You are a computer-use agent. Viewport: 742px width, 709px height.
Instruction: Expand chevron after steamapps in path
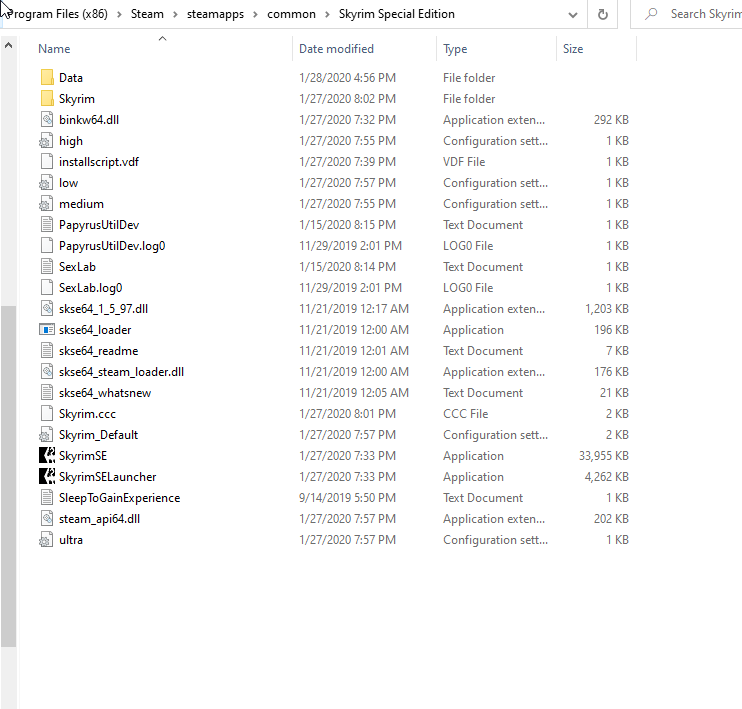[255, 15]
